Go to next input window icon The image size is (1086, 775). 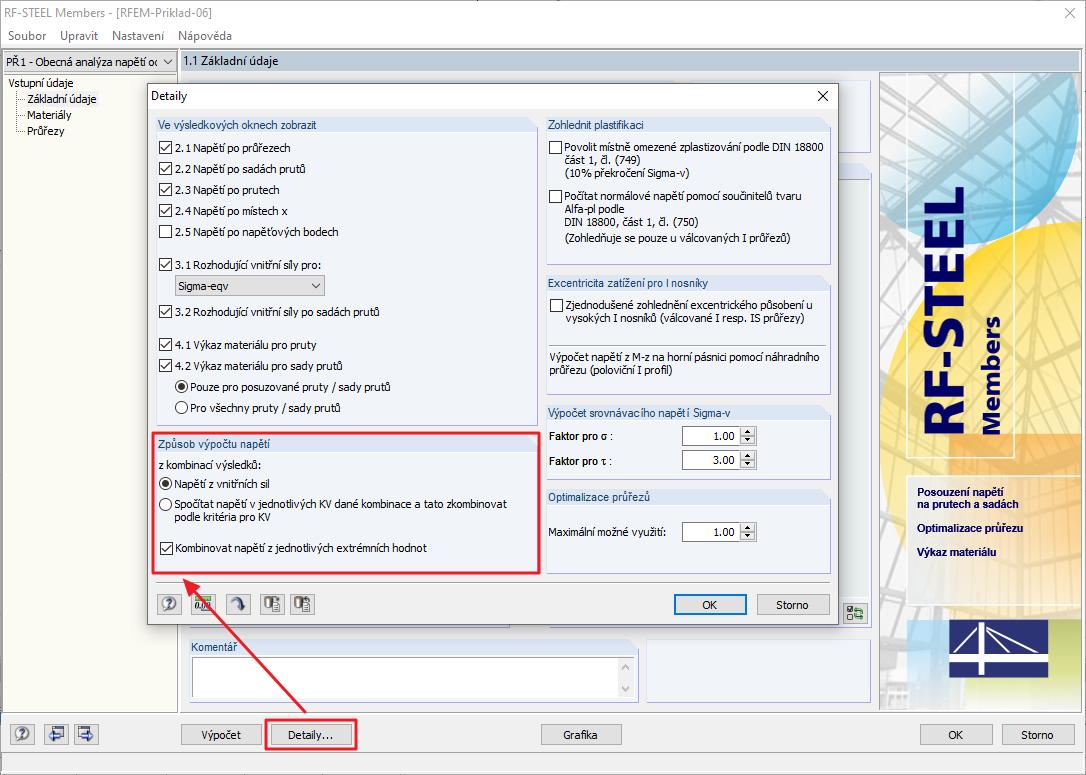coord(86,734)
